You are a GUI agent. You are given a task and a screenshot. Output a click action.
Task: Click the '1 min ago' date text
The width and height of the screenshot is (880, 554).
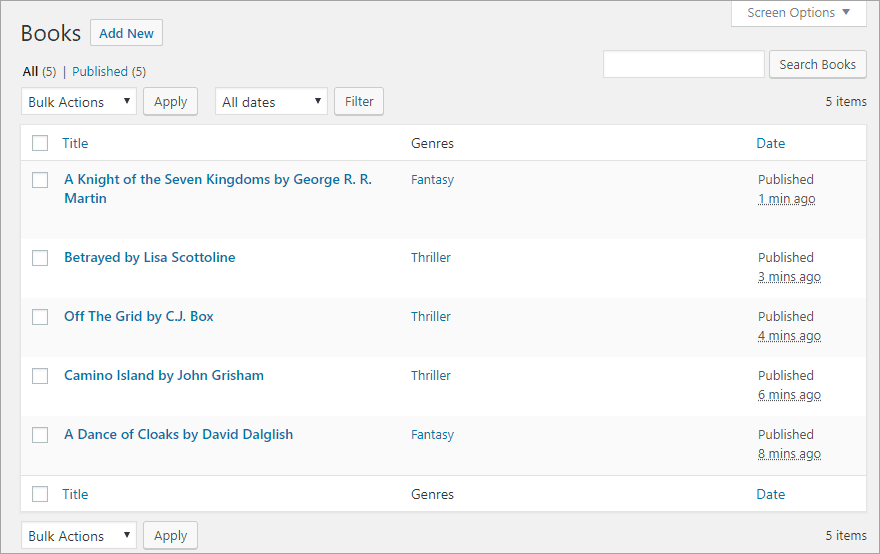786,199
